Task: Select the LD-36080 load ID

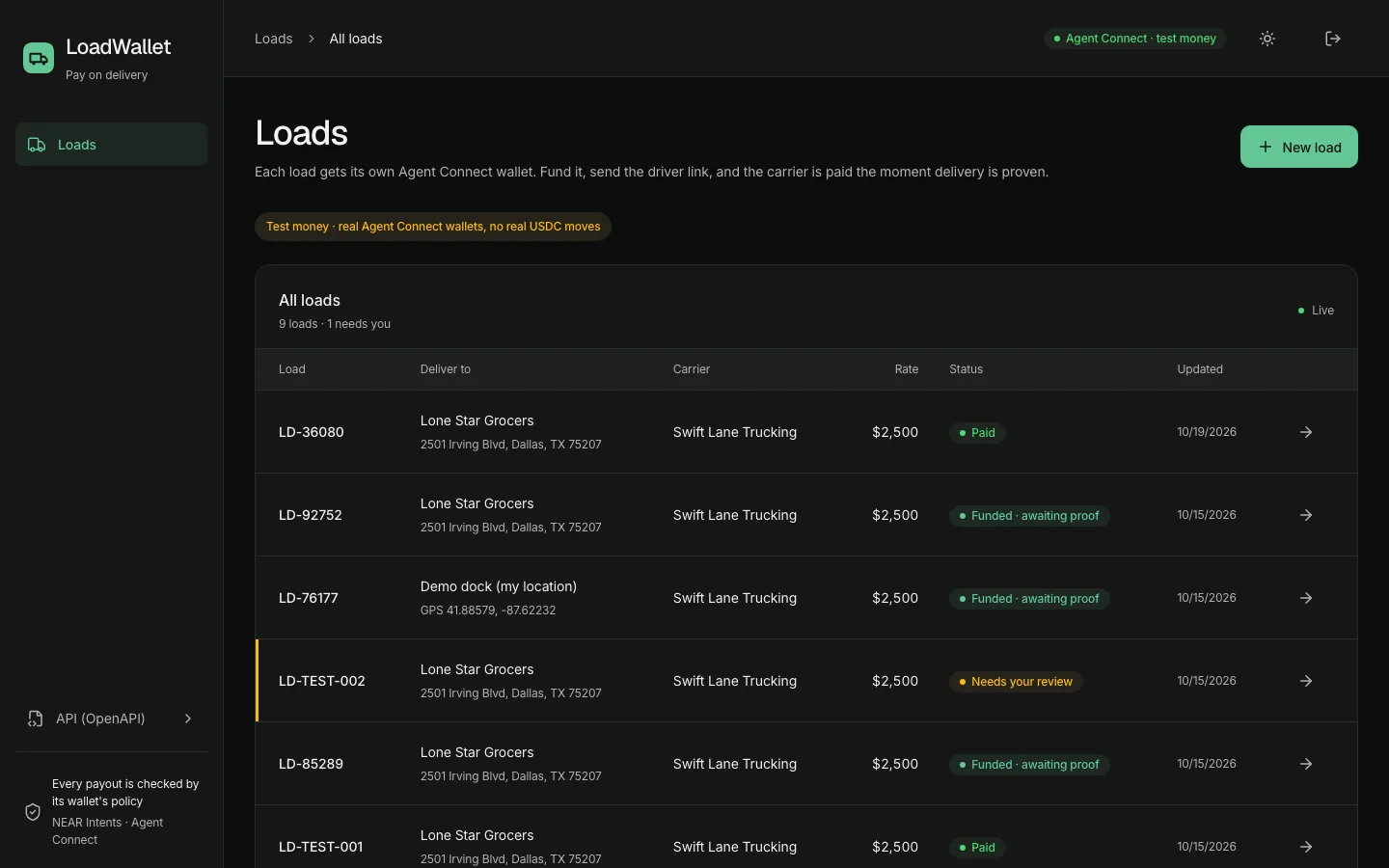Action: coord(311,432)
